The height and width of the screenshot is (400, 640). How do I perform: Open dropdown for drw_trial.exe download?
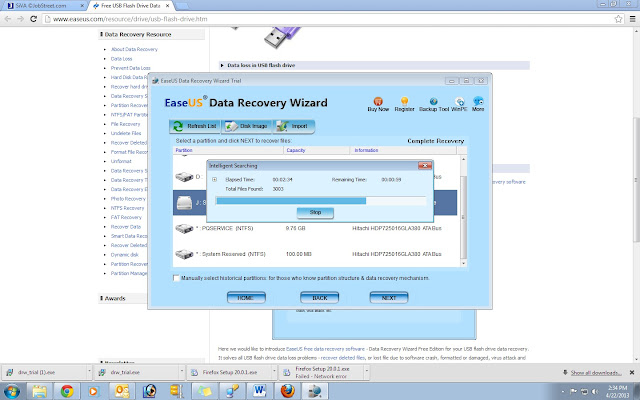point(182,372)
